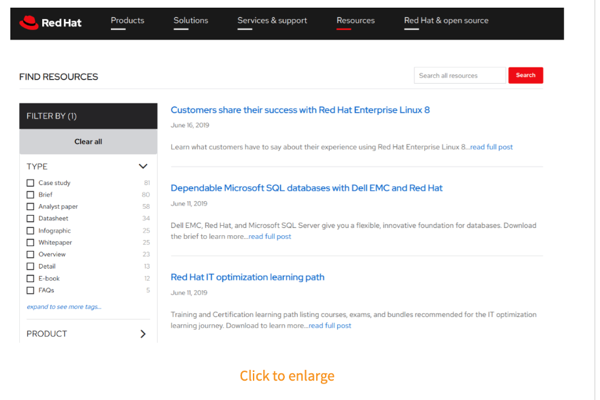Open Dependable Microsoft SQL databases article
This screenshot has height=400, width=600.
point(306,188)
